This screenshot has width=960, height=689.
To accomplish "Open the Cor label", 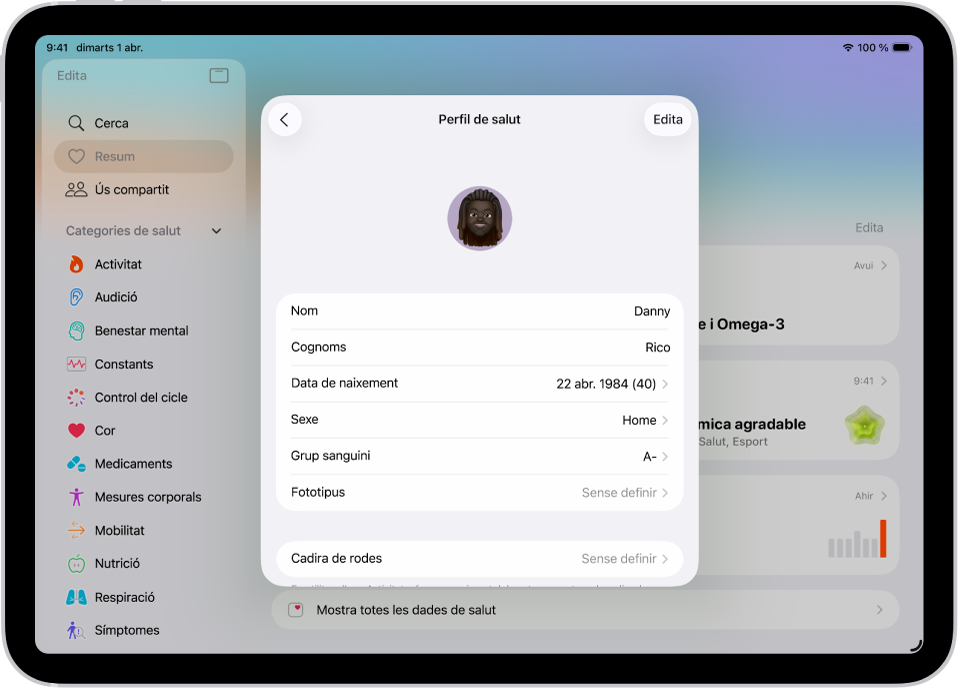I will coord(105,431).
